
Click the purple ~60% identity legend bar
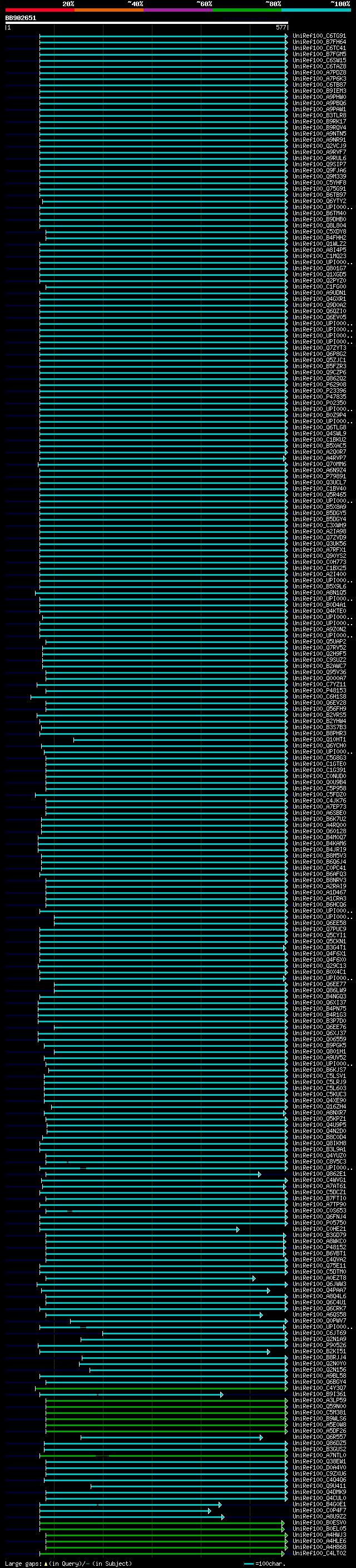point(179,10)
